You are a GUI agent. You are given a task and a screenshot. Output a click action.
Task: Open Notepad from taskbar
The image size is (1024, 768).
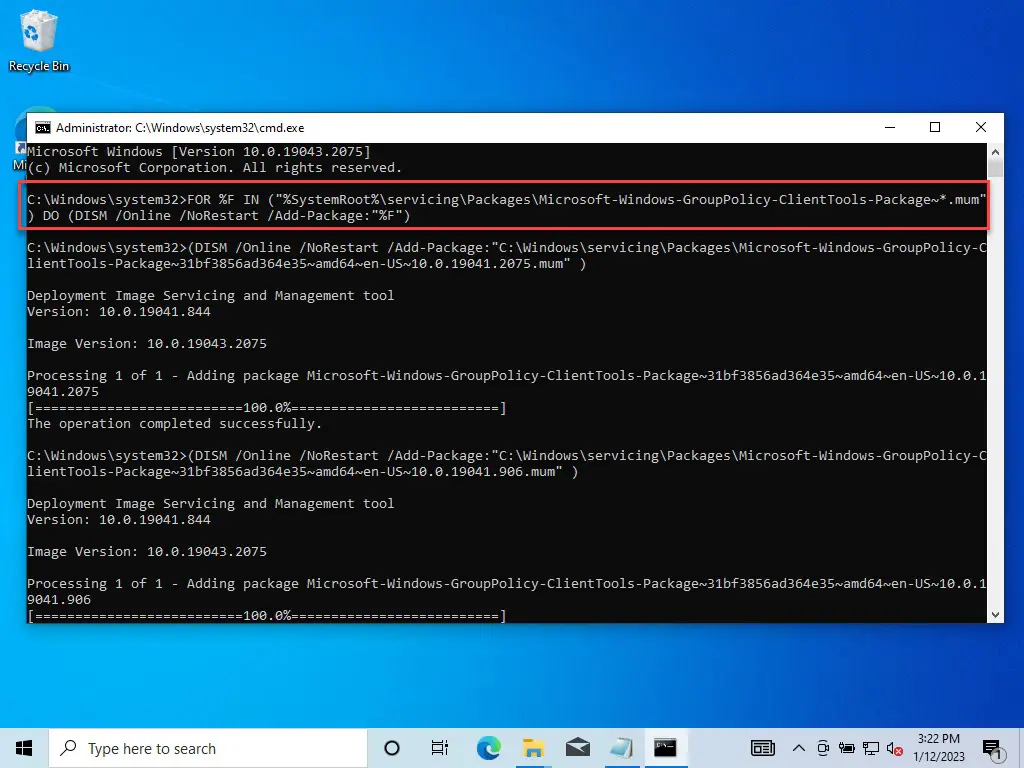click(x=622, y=748)
